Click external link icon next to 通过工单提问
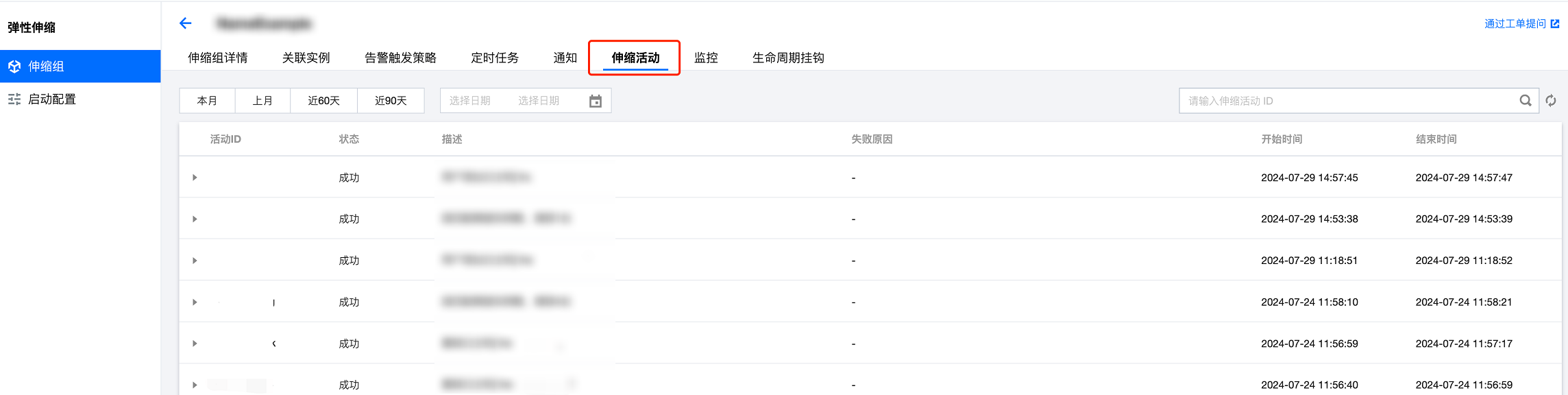 pyautogui.click(x=1555, y=24)
